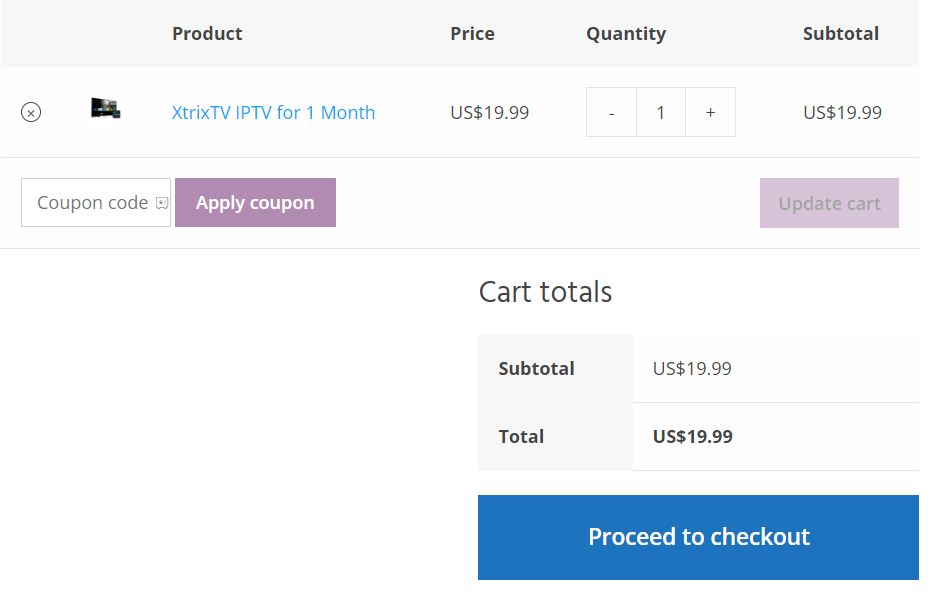The image size is (935, 607).
Task: Select the Subtotal row in Cart totals
Action: 536,368
